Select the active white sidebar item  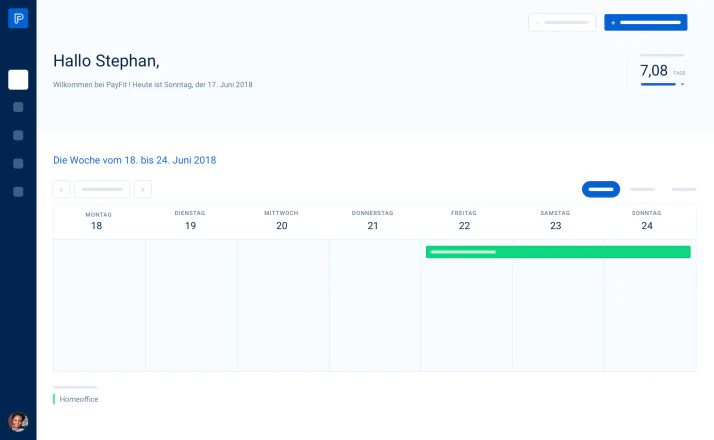(x=18, y=80)
